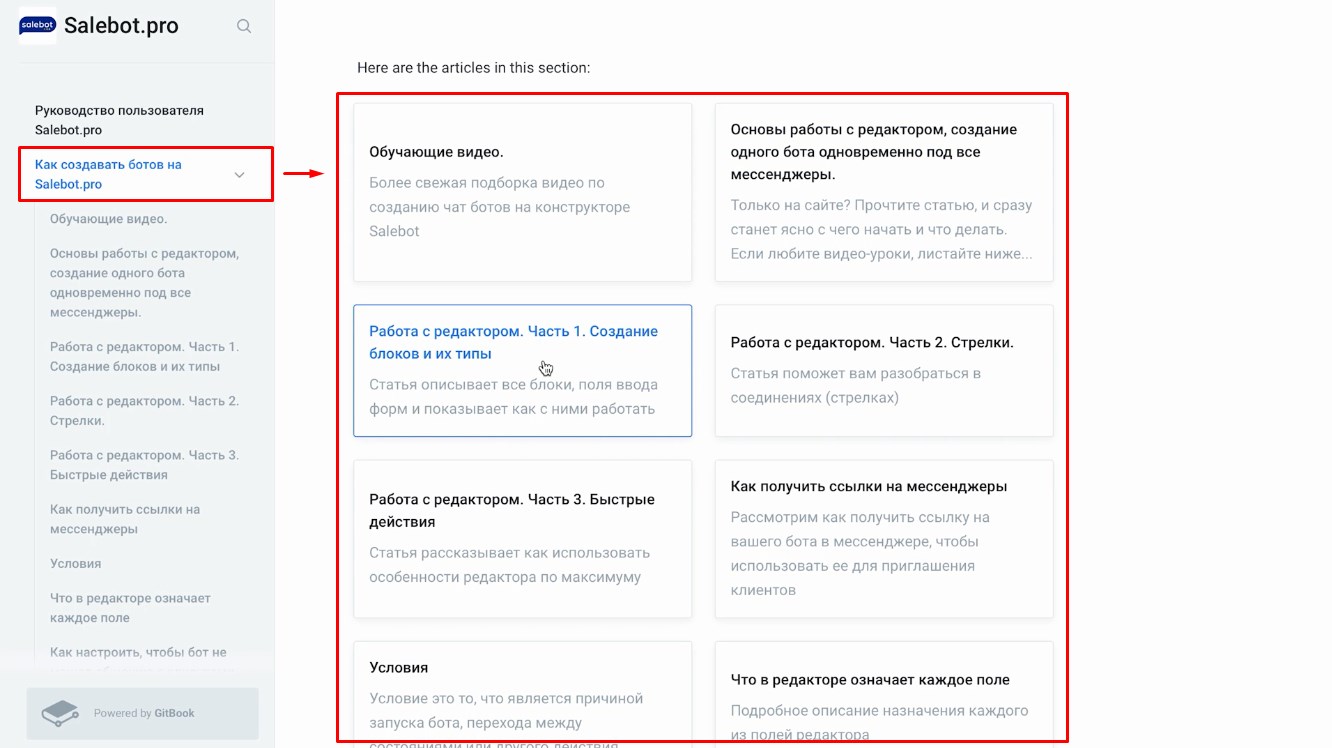The image size is (1332, 748).
Task: Open card 'Работа с редактором. Часть 1. Создание блоков'
Action: coord(522,370)
